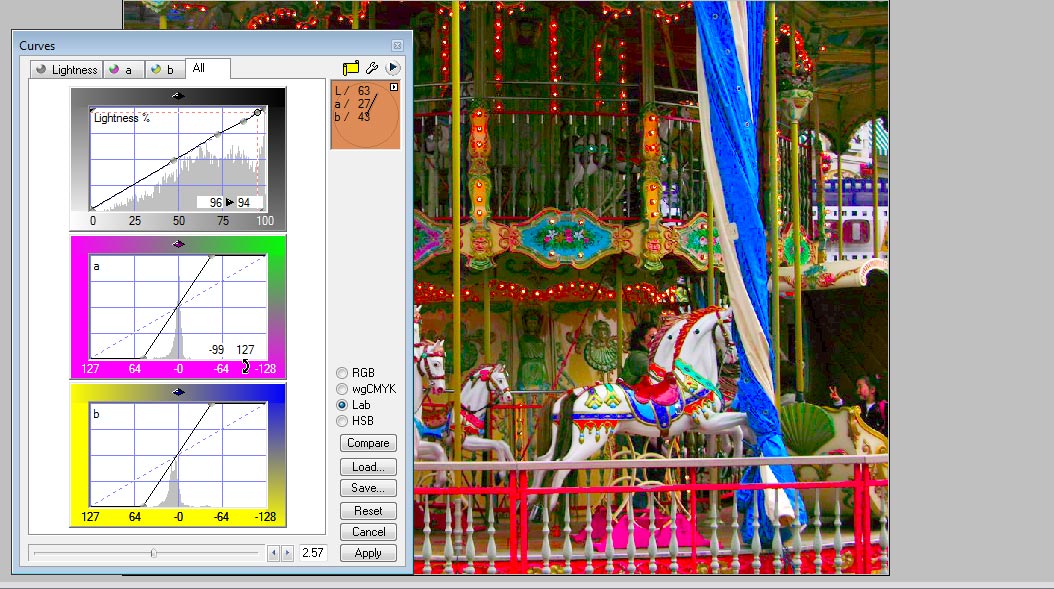The image size is (1054, 589).
Task: Select the Lightness curve point near 87
Action: [x=243, y=121]
